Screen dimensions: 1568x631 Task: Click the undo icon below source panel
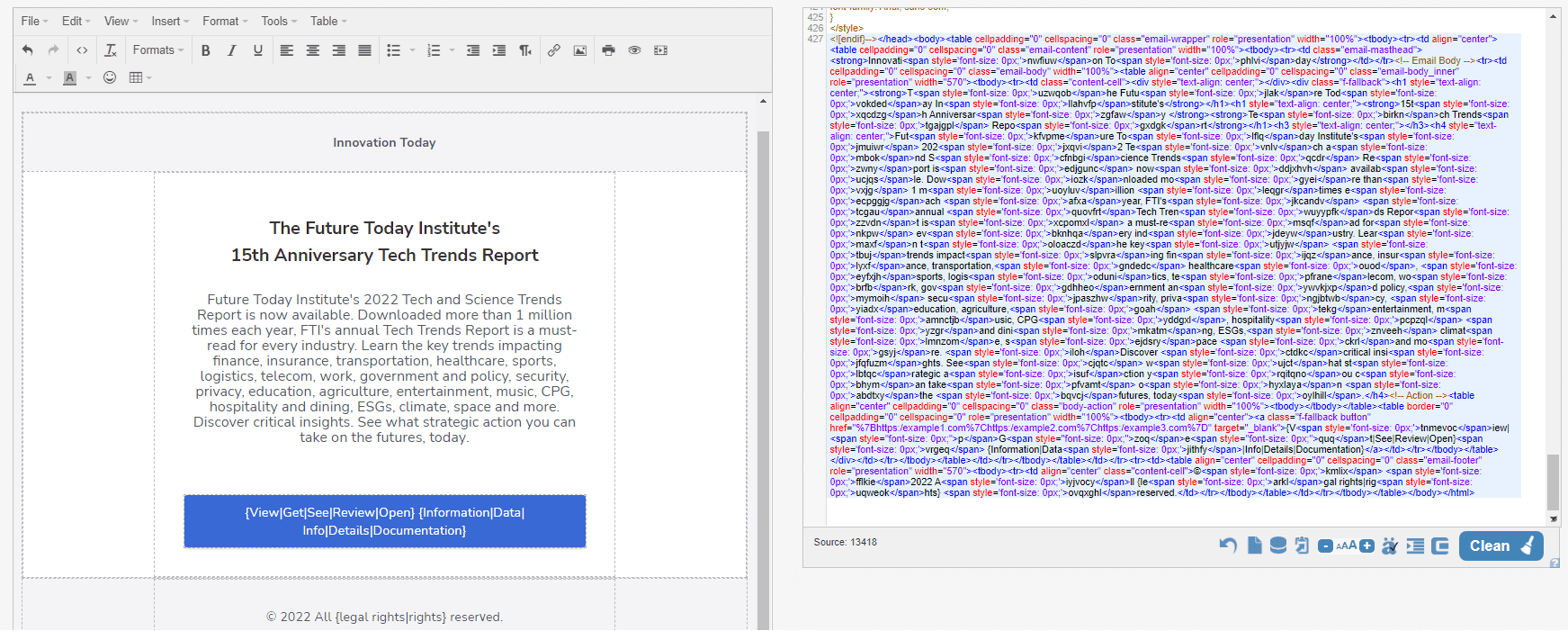tap(1228, 545)
